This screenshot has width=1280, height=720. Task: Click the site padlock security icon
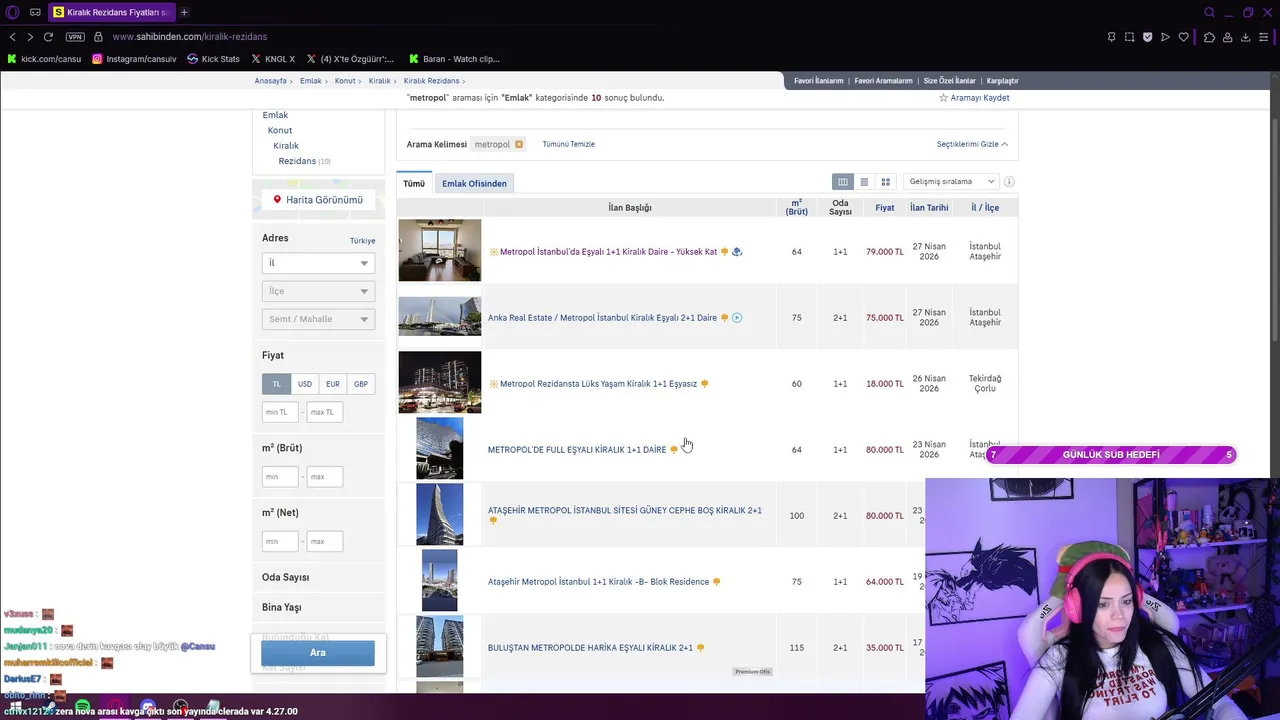(x=98, y=37)
